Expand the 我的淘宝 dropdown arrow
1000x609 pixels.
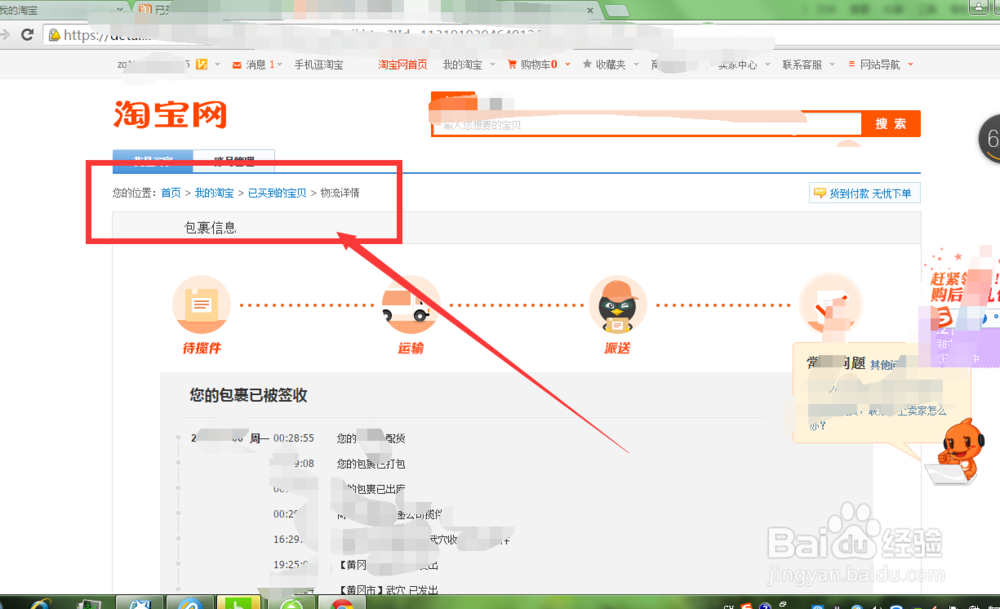point(492,64)
